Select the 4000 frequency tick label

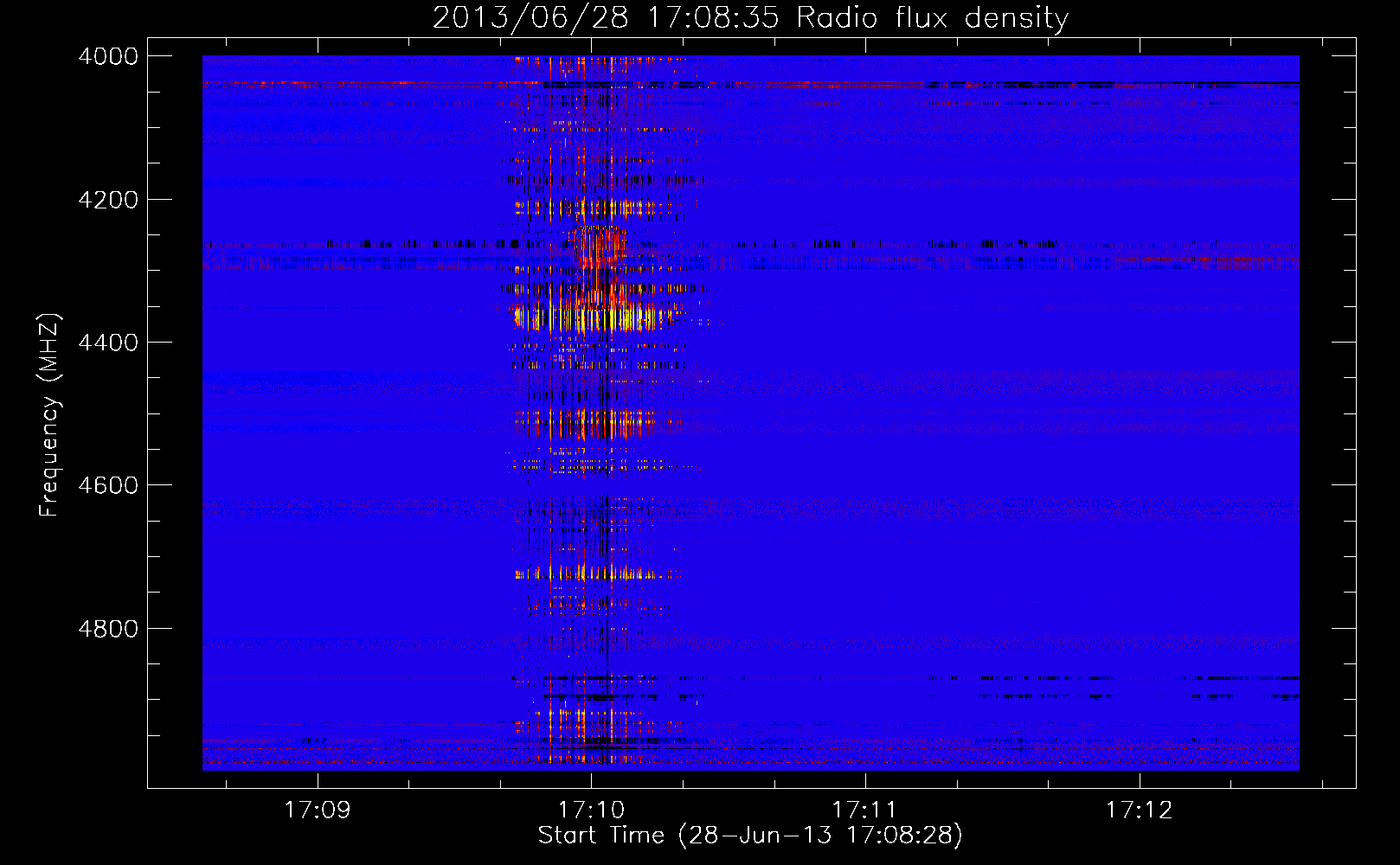pos(108,56)
